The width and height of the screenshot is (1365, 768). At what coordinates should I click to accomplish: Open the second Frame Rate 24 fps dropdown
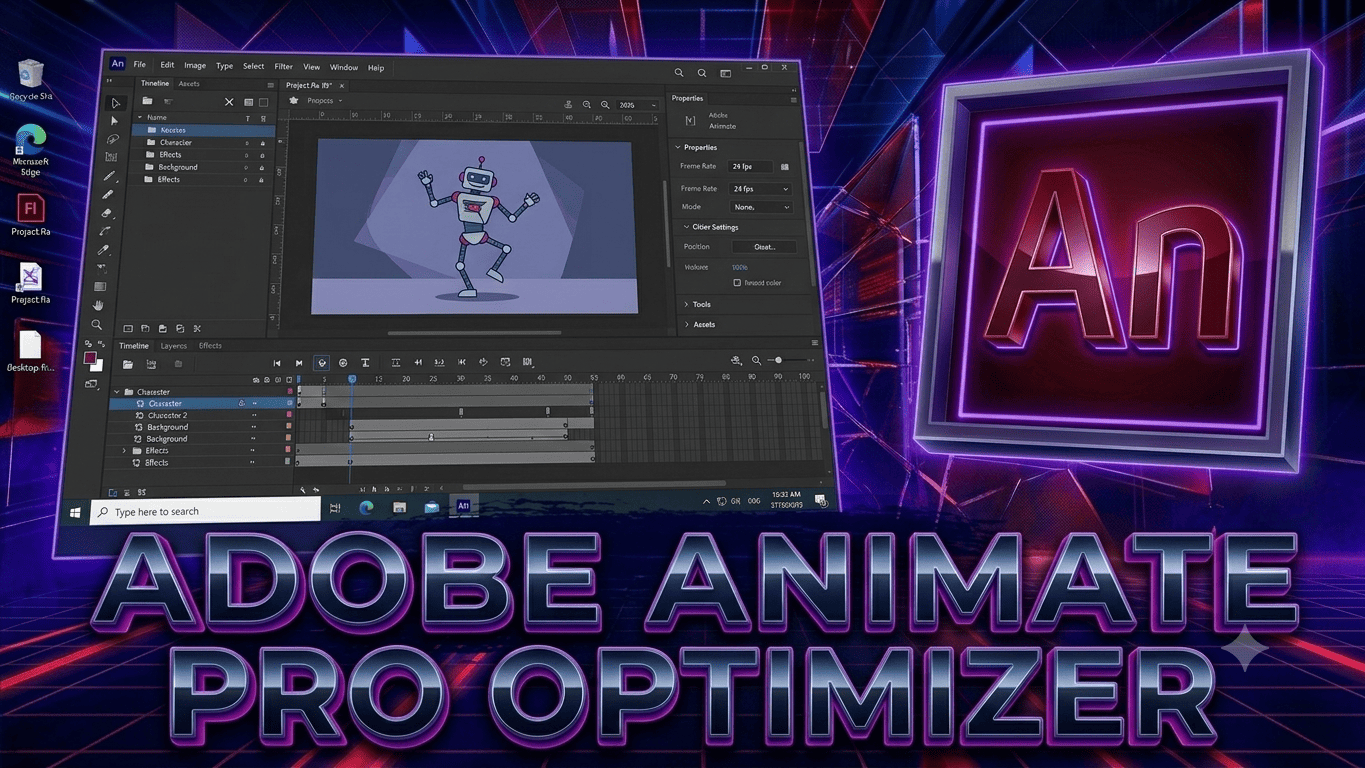click(x=761, y=188)
